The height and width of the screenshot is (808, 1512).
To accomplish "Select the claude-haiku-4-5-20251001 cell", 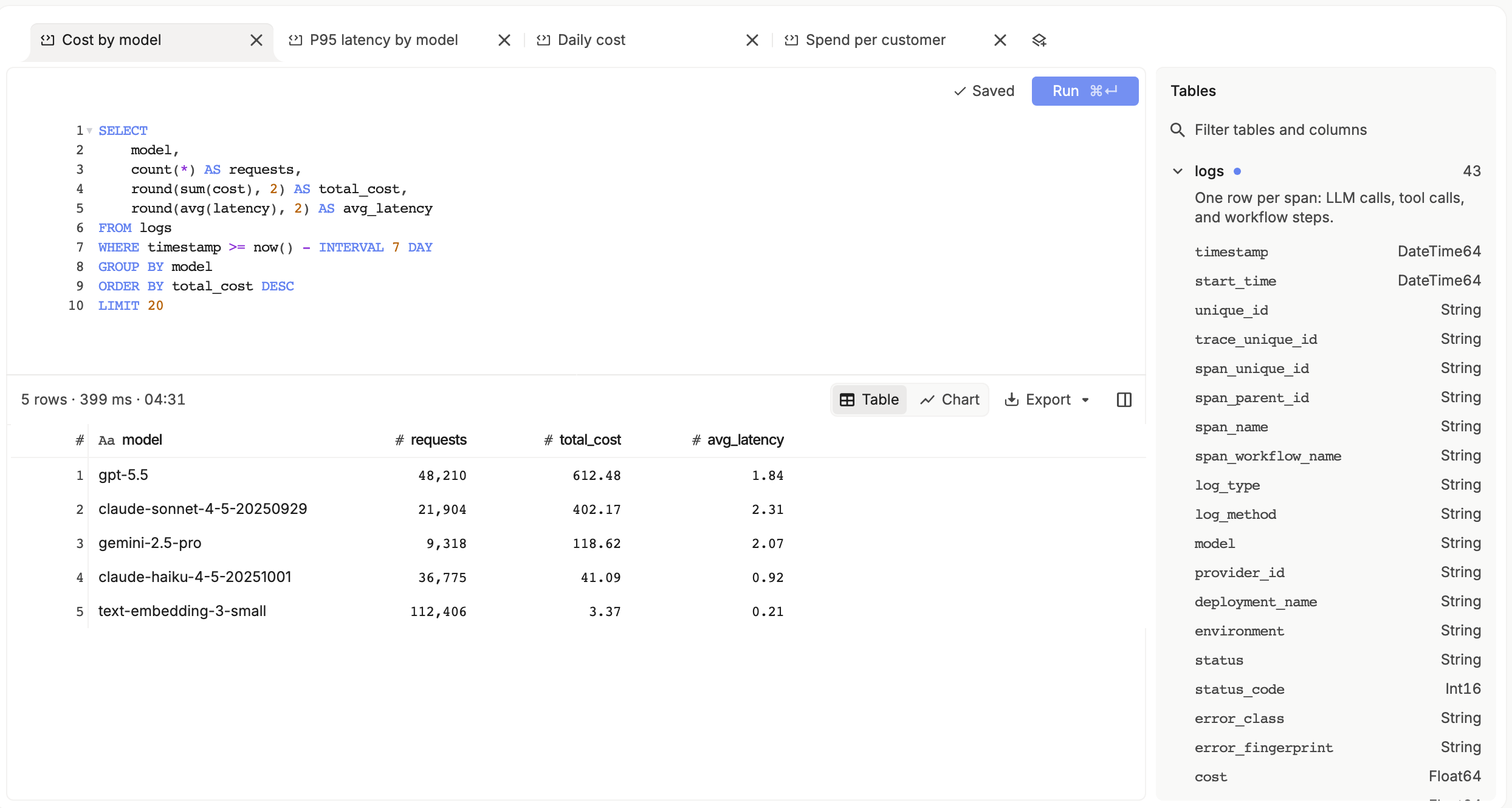I will 195,577.
